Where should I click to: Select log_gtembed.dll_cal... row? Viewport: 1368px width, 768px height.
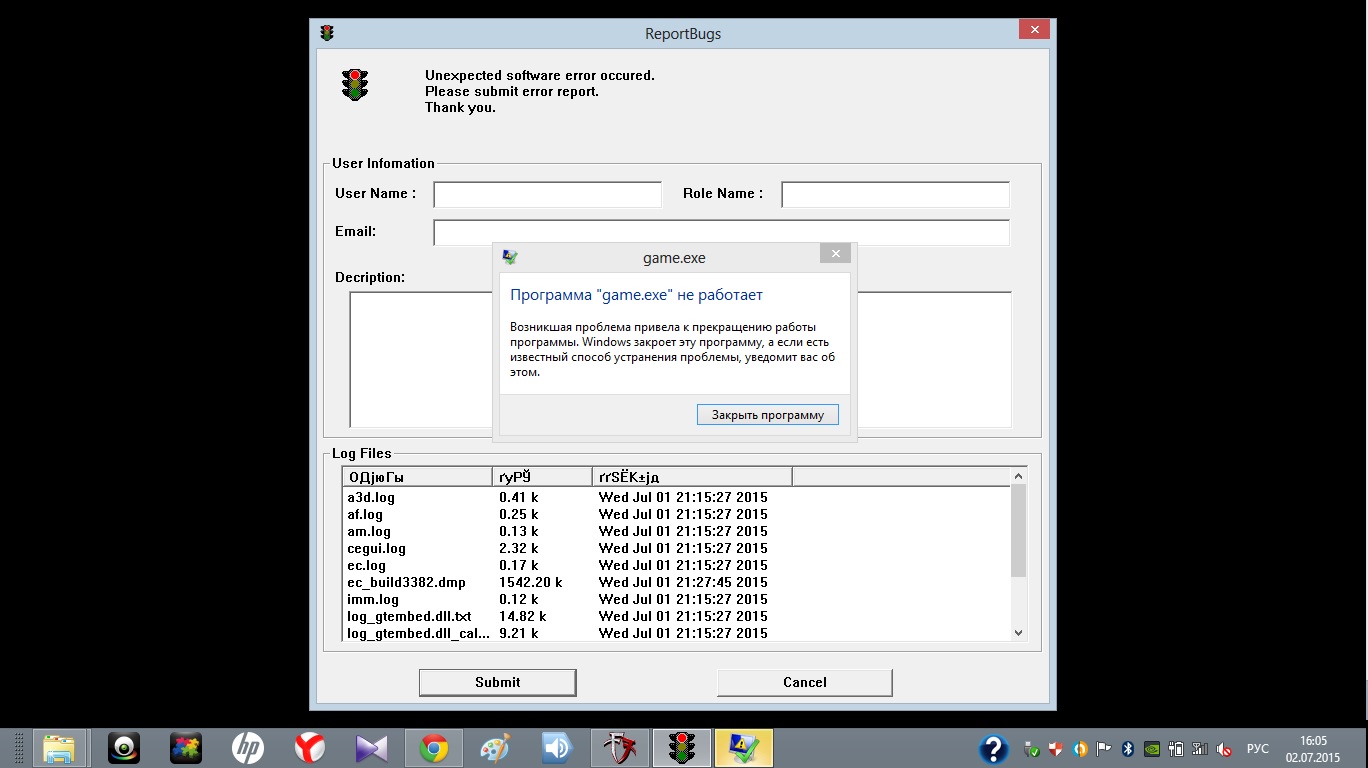point(419,633)
